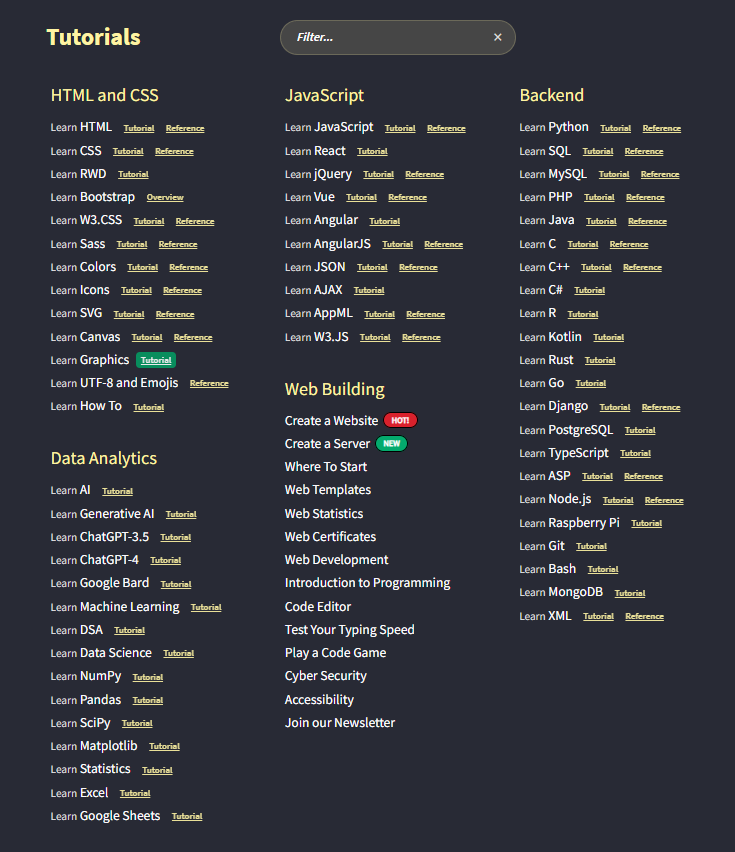Open the Learn Graphics Tutorial button

tap(155, 359)
